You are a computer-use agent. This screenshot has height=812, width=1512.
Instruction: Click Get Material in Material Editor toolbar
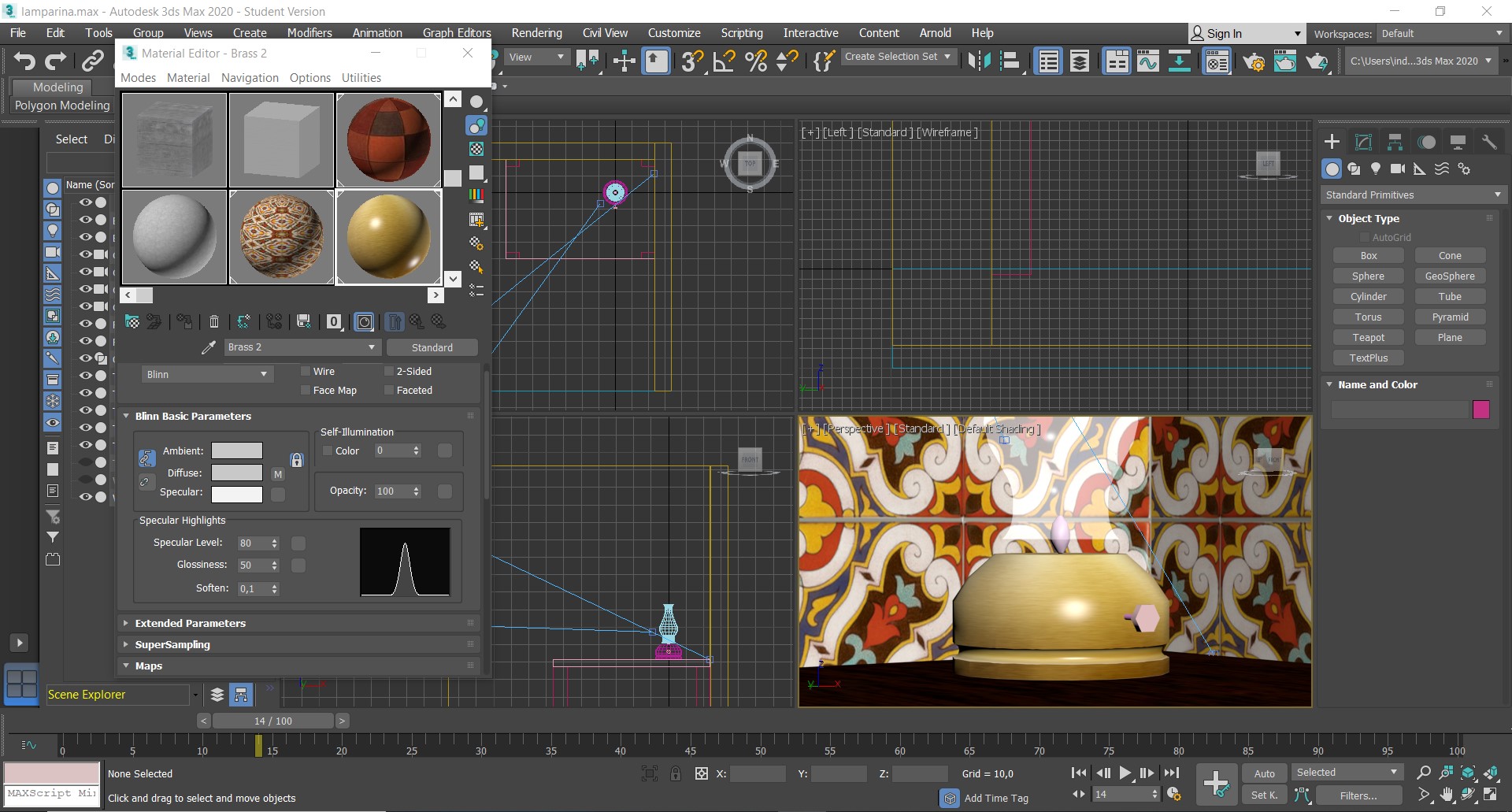point(132,321)
